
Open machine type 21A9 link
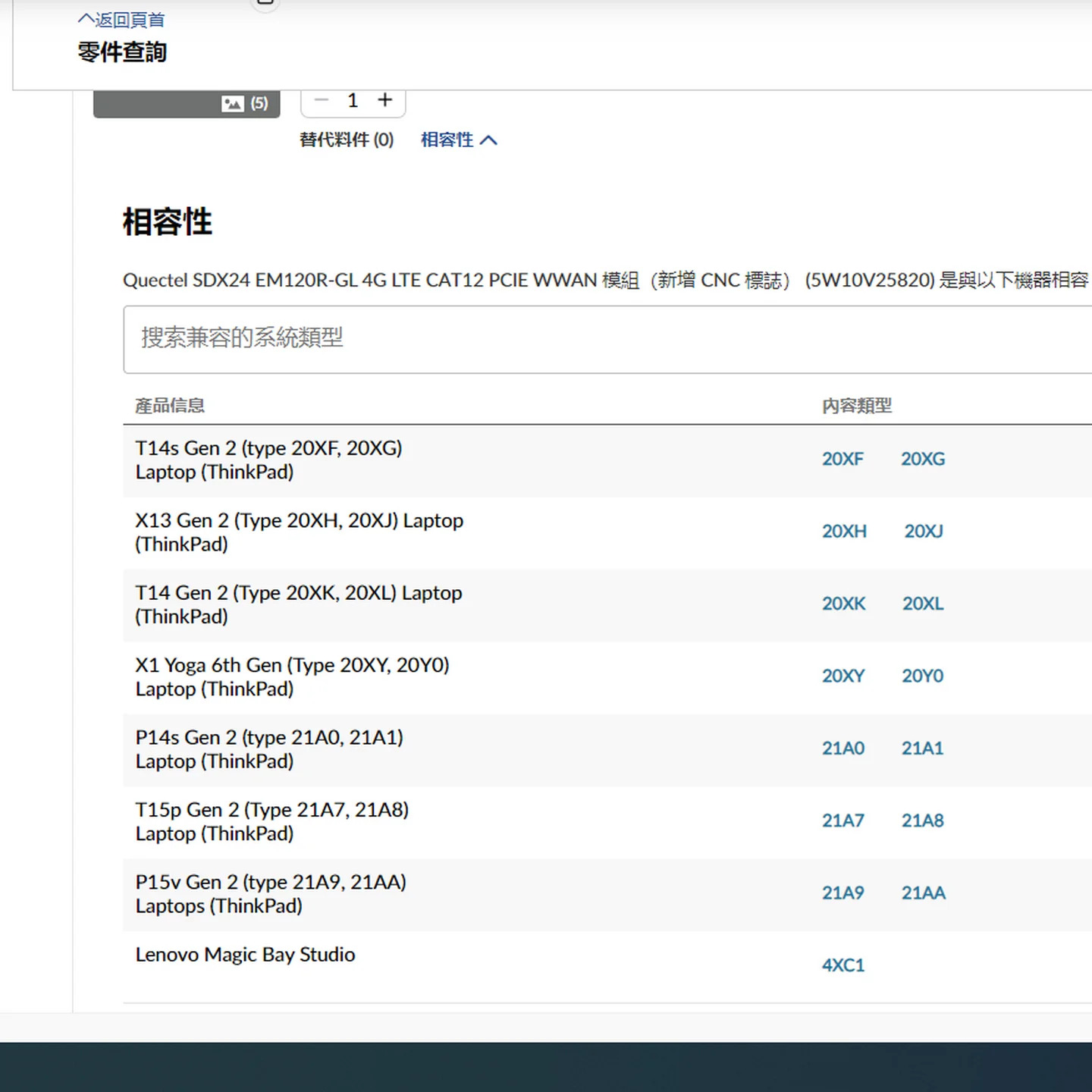(843, 893)
